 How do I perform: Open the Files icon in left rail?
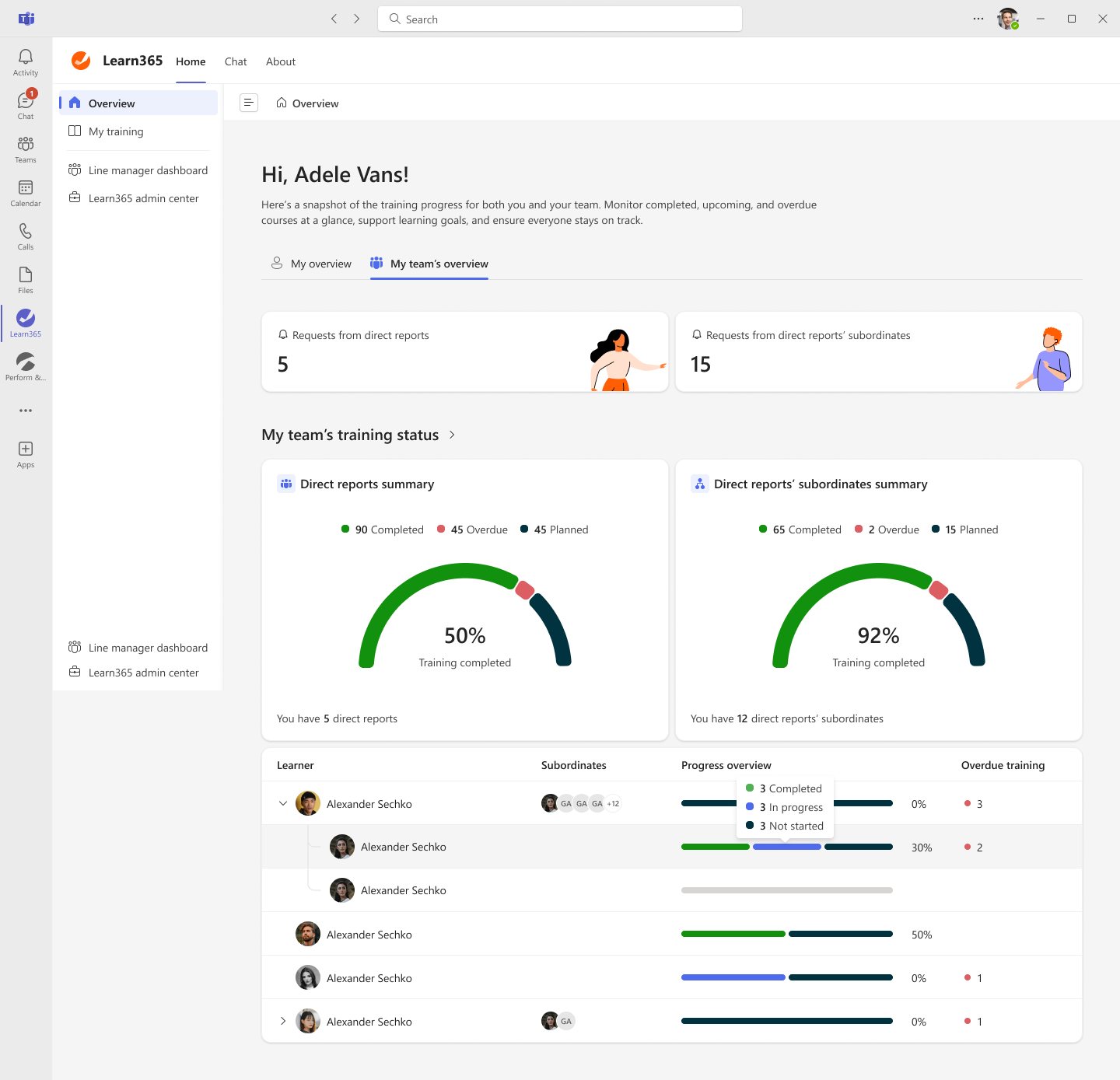tap(26, 279)
